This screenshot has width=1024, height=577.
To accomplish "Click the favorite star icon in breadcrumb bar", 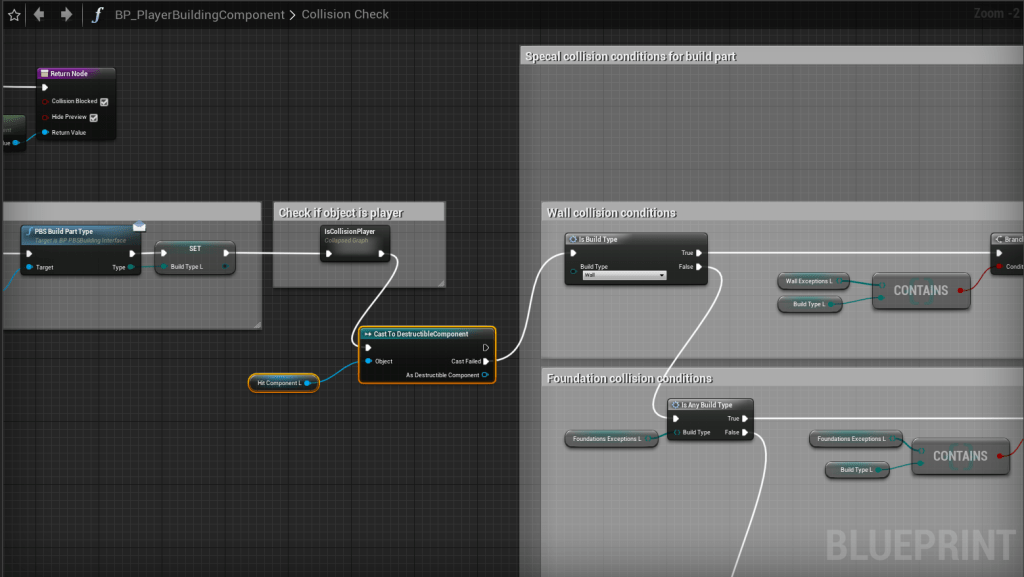I will tap(14, 14).
